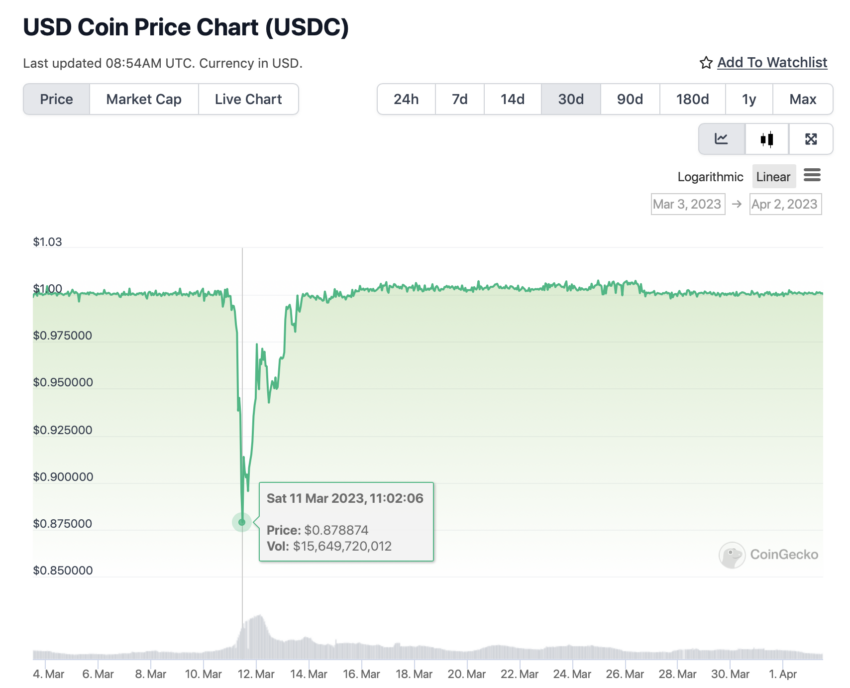Switch to candlestick chart icon

point(767,139)
